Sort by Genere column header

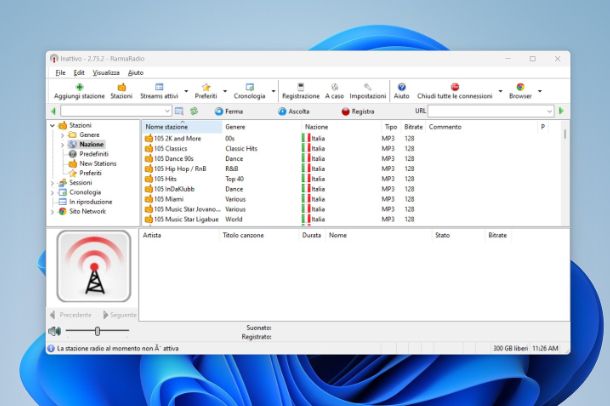click(x=261, y=127)
